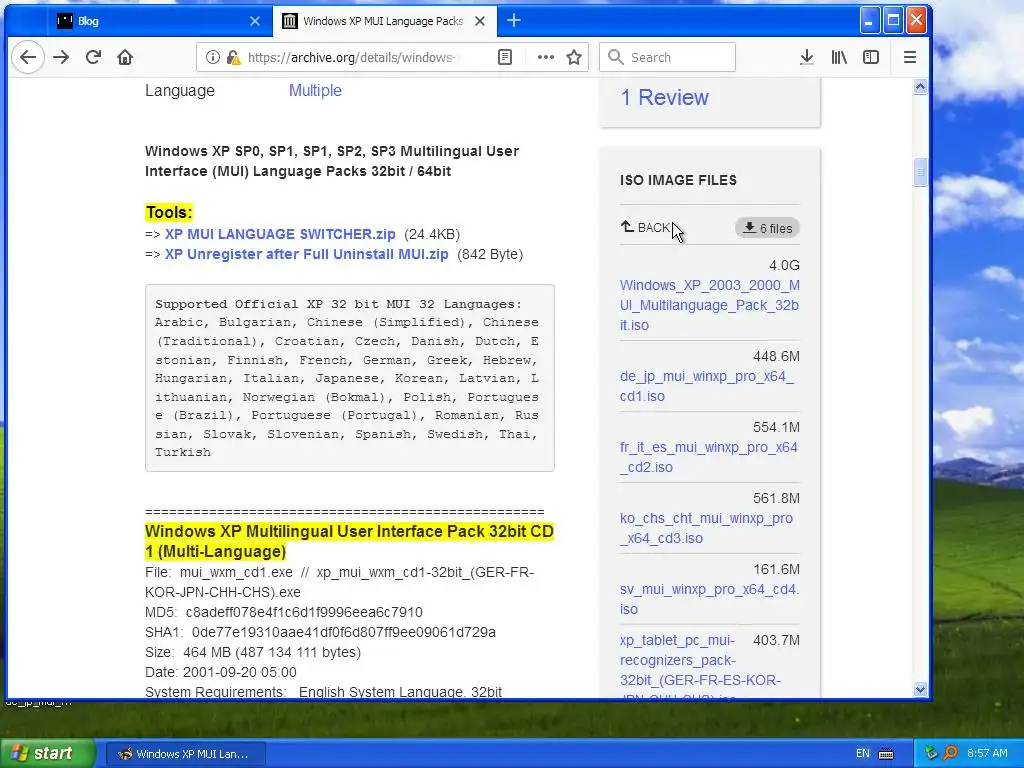Focus the Search box in toolbar
The height and width of the screenshot is (768, 1024).
click(667, 57)
